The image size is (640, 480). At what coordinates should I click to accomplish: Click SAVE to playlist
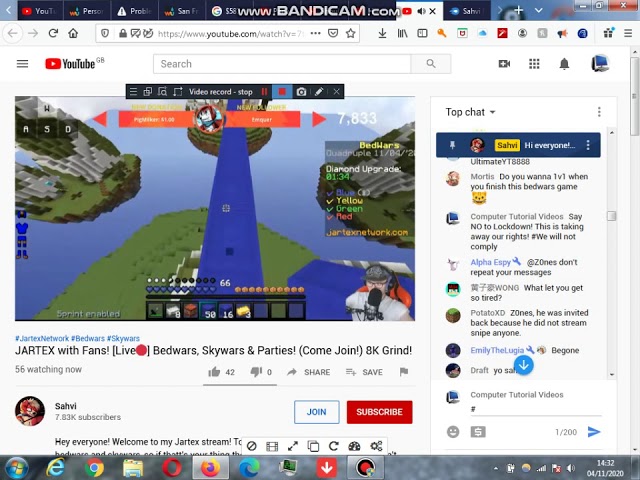(x=364, y=372)
